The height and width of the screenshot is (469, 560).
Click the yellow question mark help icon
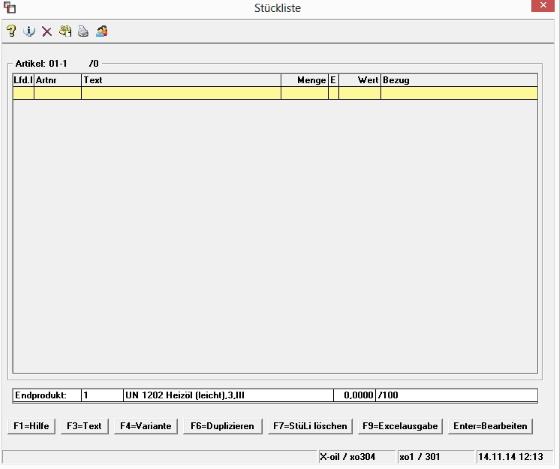pyautogui.click(x=11, y=31)
